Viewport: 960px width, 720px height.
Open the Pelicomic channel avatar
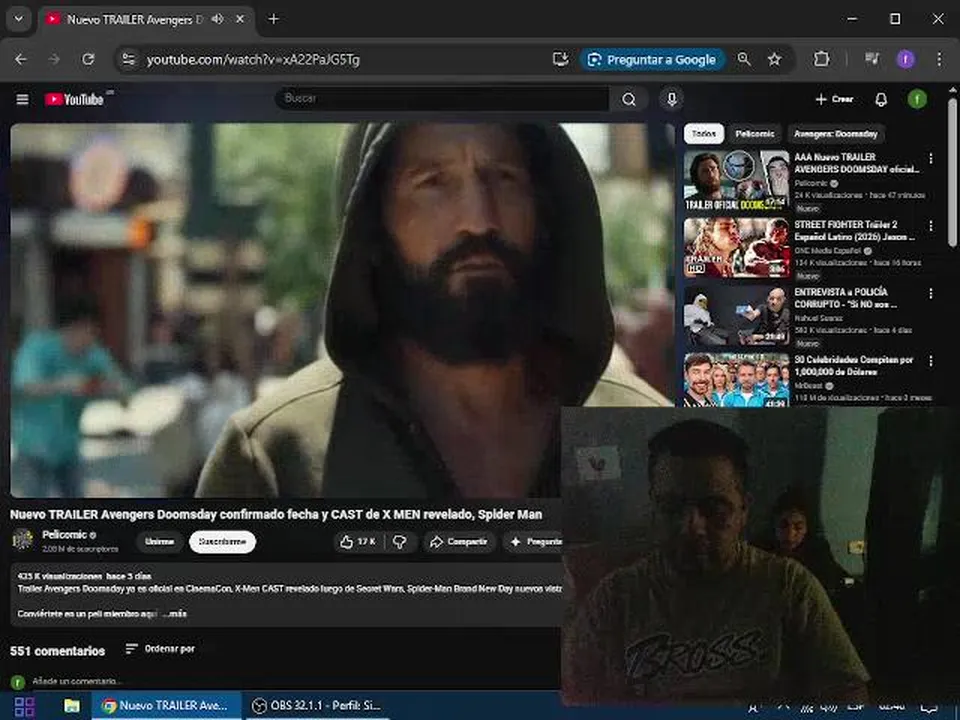coord(23,541)
